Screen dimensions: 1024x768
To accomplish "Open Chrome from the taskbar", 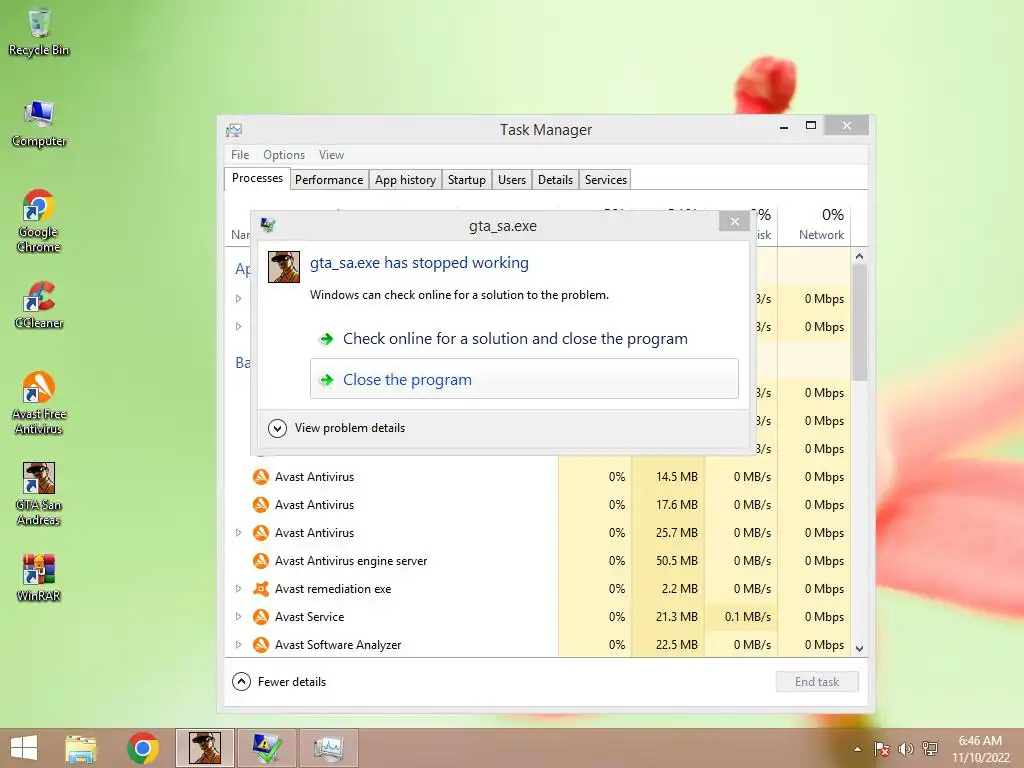I will (x=143, y=748).
